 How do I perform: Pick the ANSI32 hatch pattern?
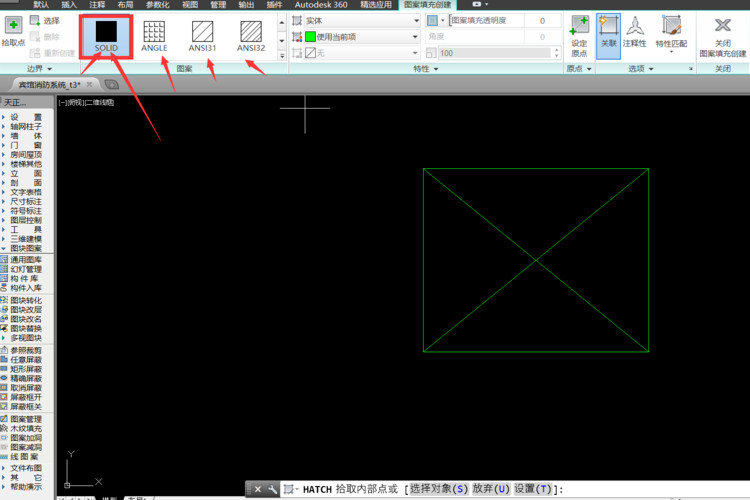click(x=251, y=36)
